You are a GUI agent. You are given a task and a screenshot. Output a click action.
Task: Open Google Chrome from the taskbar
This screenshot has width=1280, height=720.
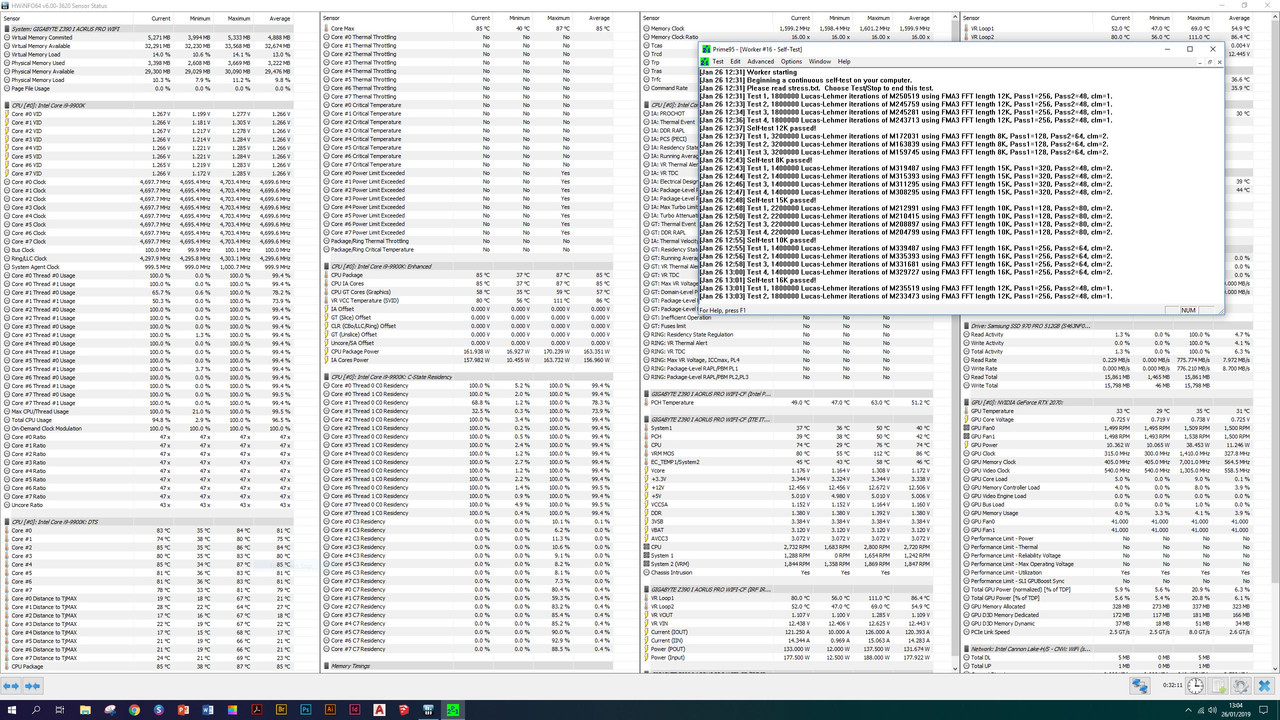coord(134,710)
